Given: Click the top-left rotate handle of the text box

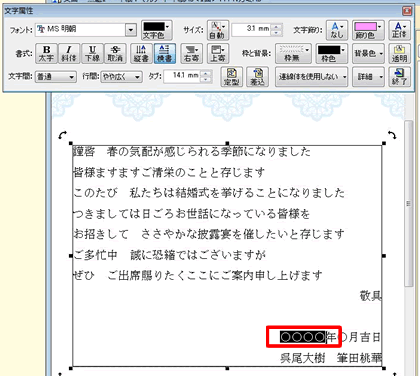Looking at the screenshot, I should [62, 135].
